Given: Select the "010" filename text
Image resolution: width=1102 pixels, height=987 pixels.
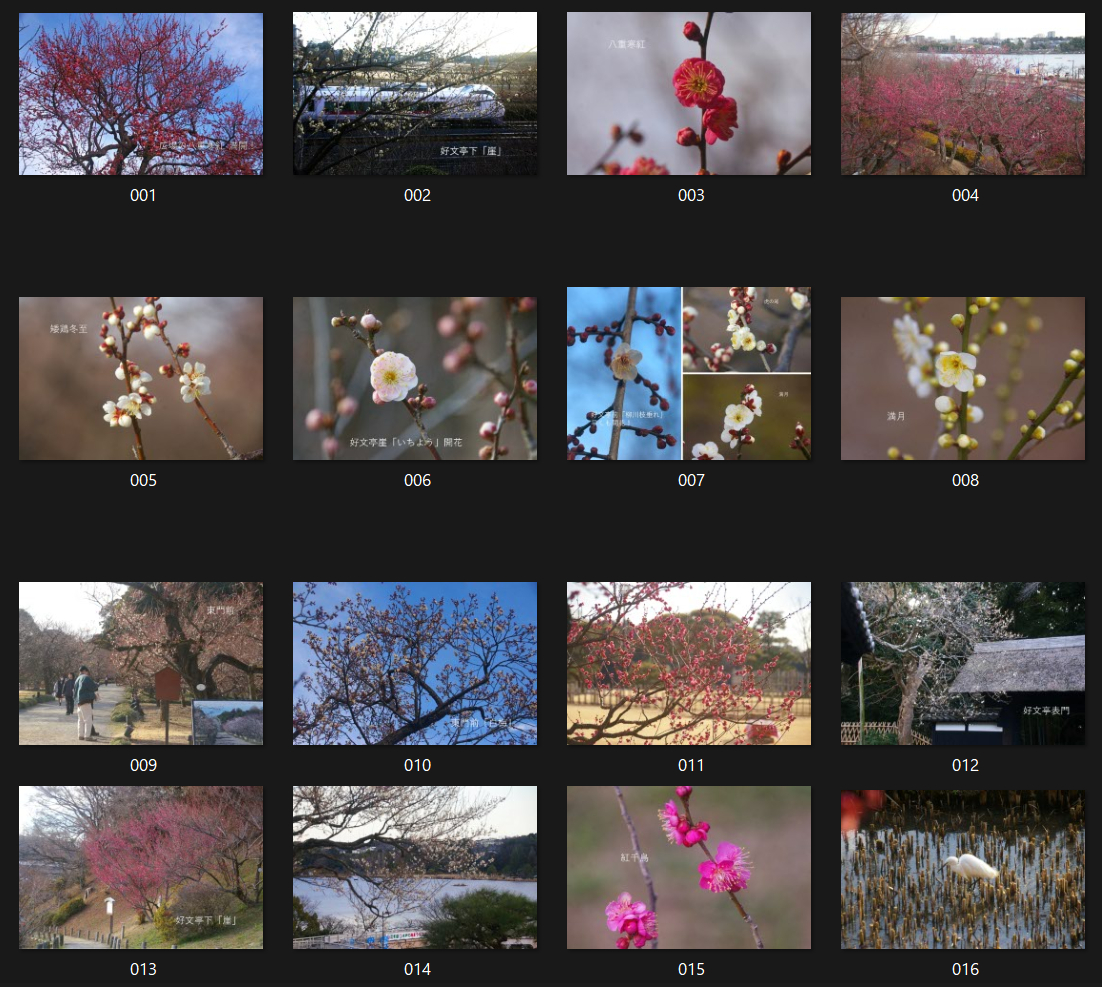Looking at the screenshot, I should click(x=417, y=766).
